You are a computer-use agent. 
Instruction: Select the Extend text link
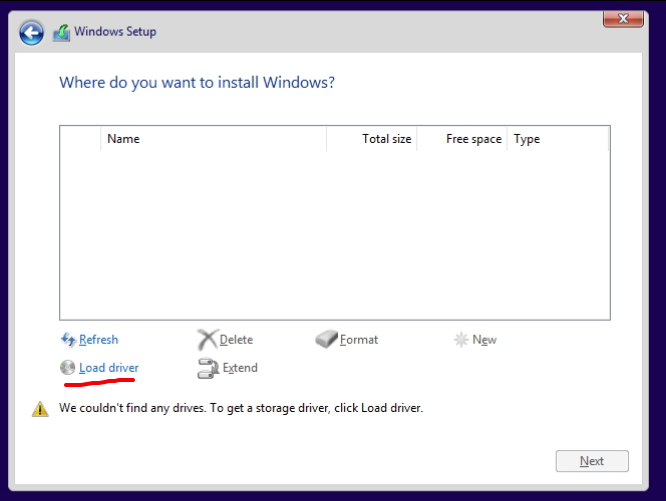click(240, 368)
